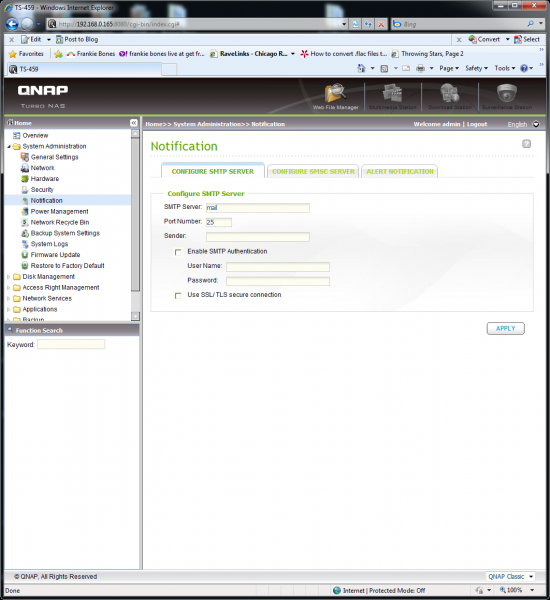
Task: Expand Access Right Management node
Action: coord(9,287)
